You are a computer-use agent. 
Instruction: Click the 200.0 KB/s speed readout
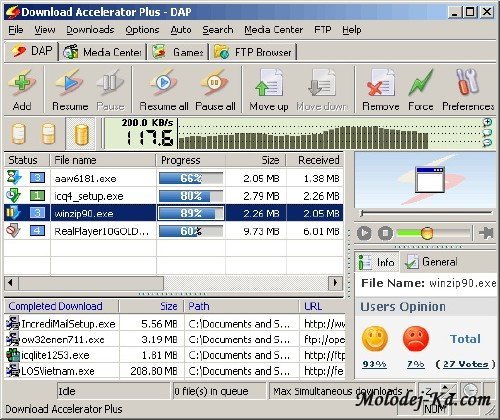pyautogui.click(x=147, y=122)
